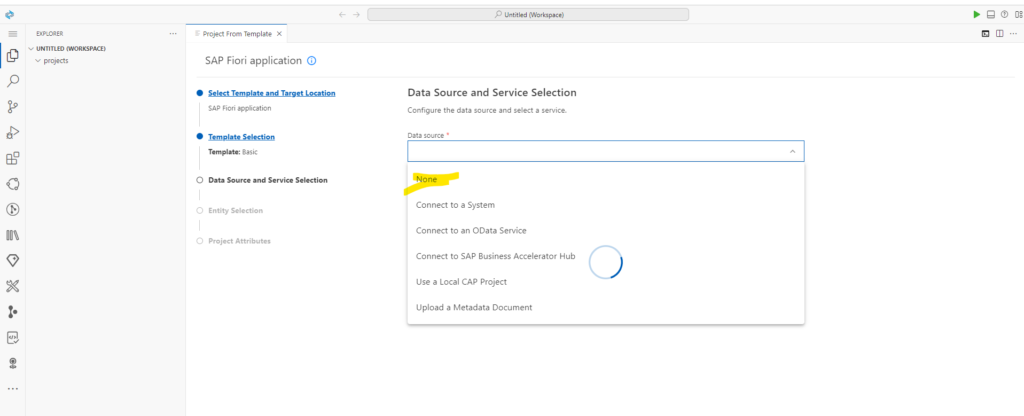Open the help question mark icon
The width and height of the screenshot is (1024, 416).
click(1004, 14)
